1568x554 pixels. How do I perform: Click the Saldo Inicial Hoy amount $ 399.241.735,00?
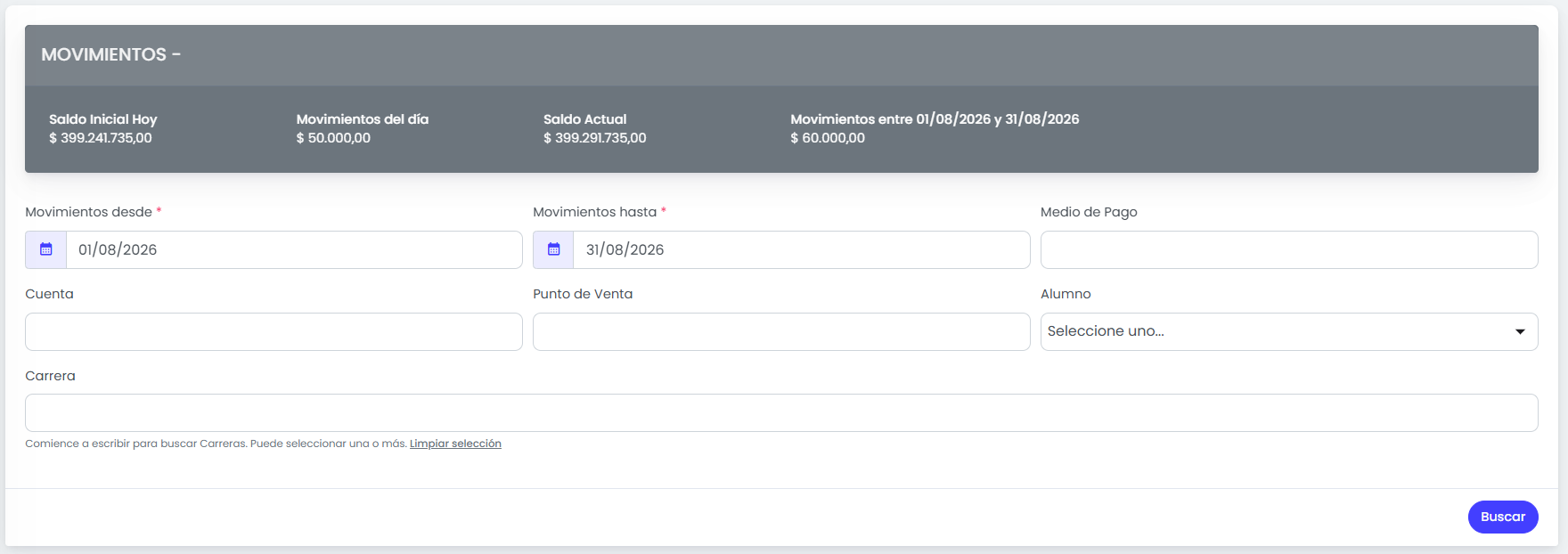pos(101,138)
